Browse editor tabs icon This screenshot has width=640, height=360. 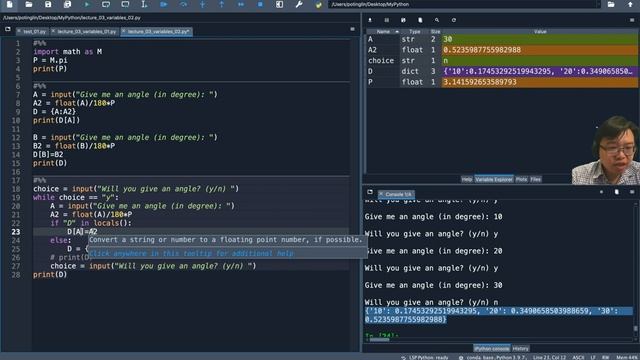pos(8,29)
